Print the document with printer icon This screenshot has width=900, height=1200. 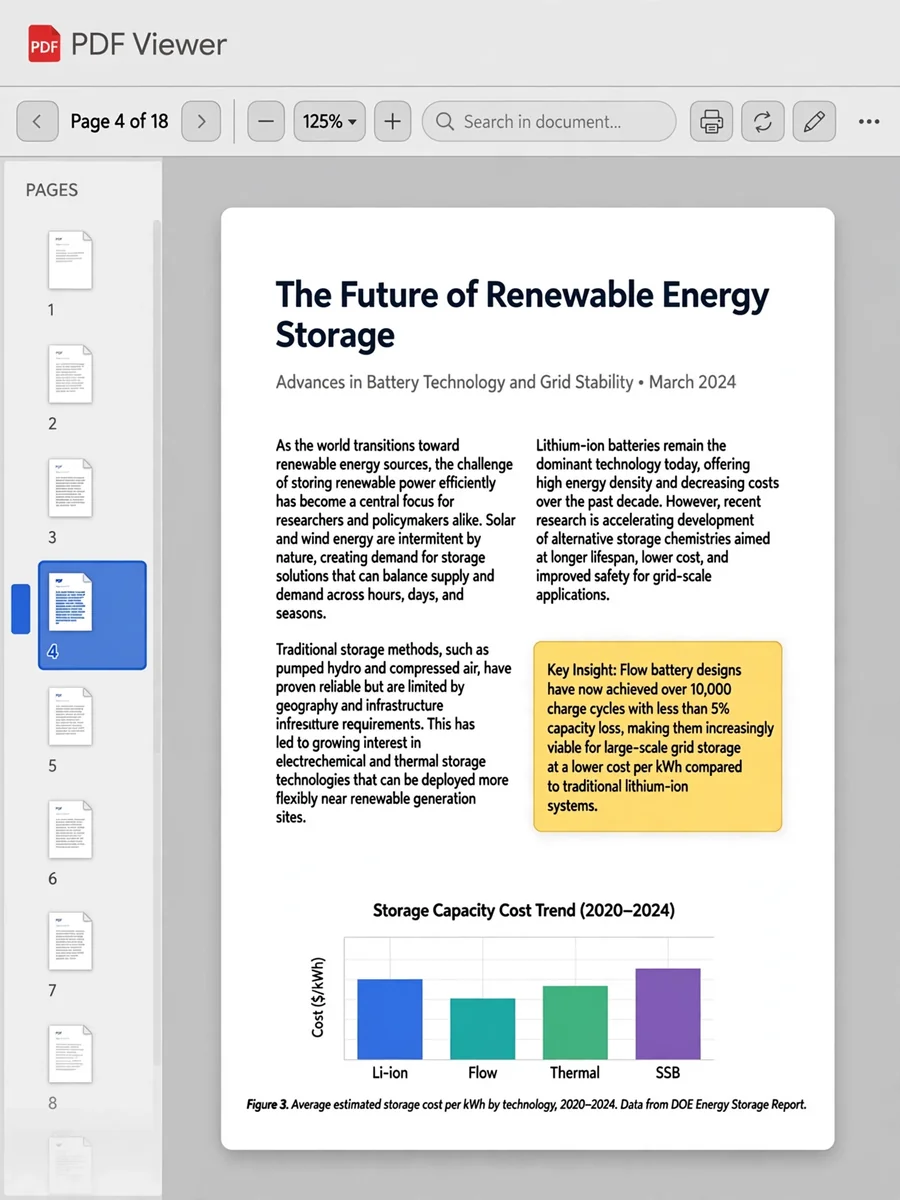[711, 122]
